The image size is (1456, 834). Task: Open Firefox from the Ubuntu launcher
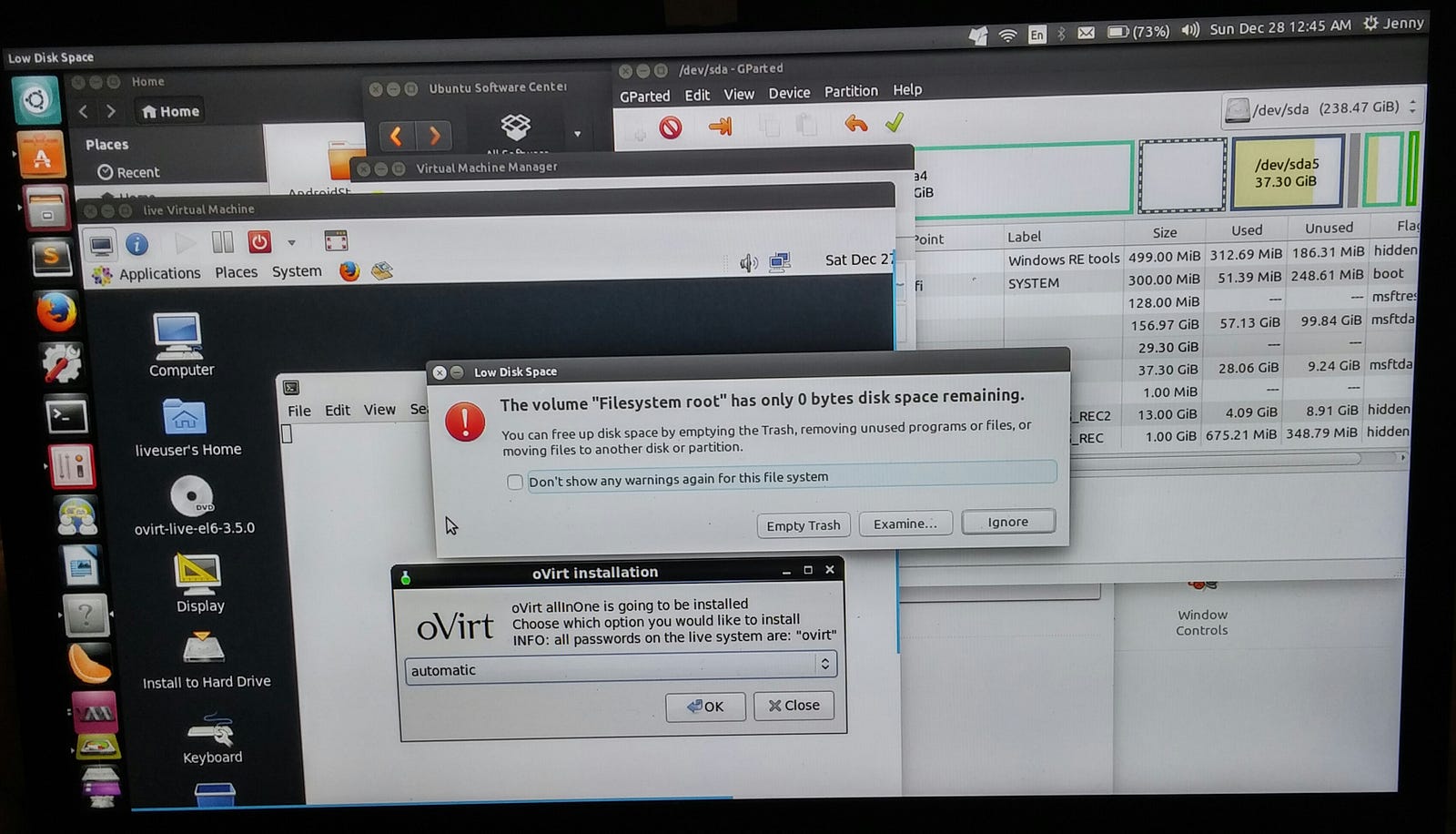[56, 312]
